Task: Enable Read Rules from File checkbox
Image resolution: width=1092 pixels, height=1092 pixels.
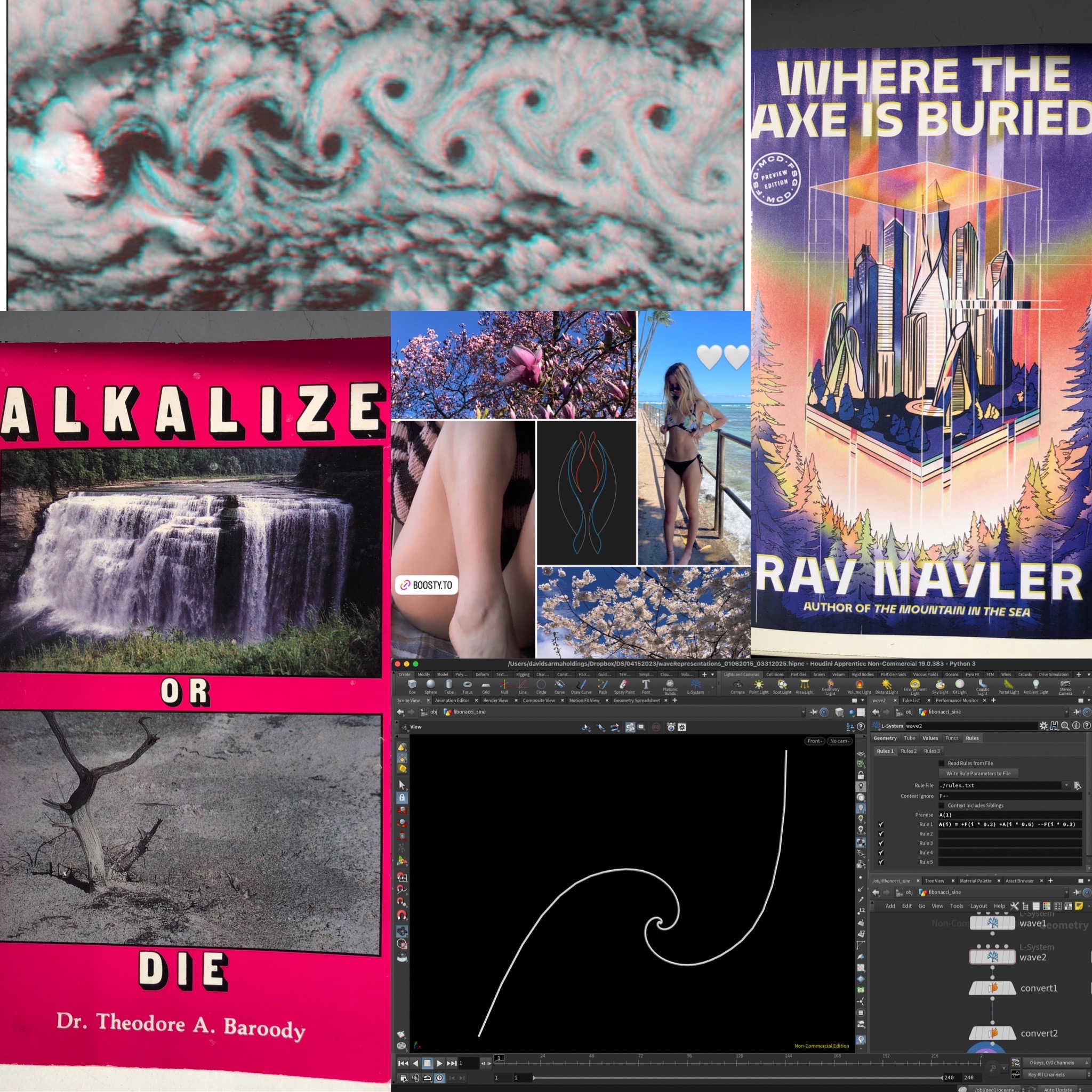Action: coord(942,763)
